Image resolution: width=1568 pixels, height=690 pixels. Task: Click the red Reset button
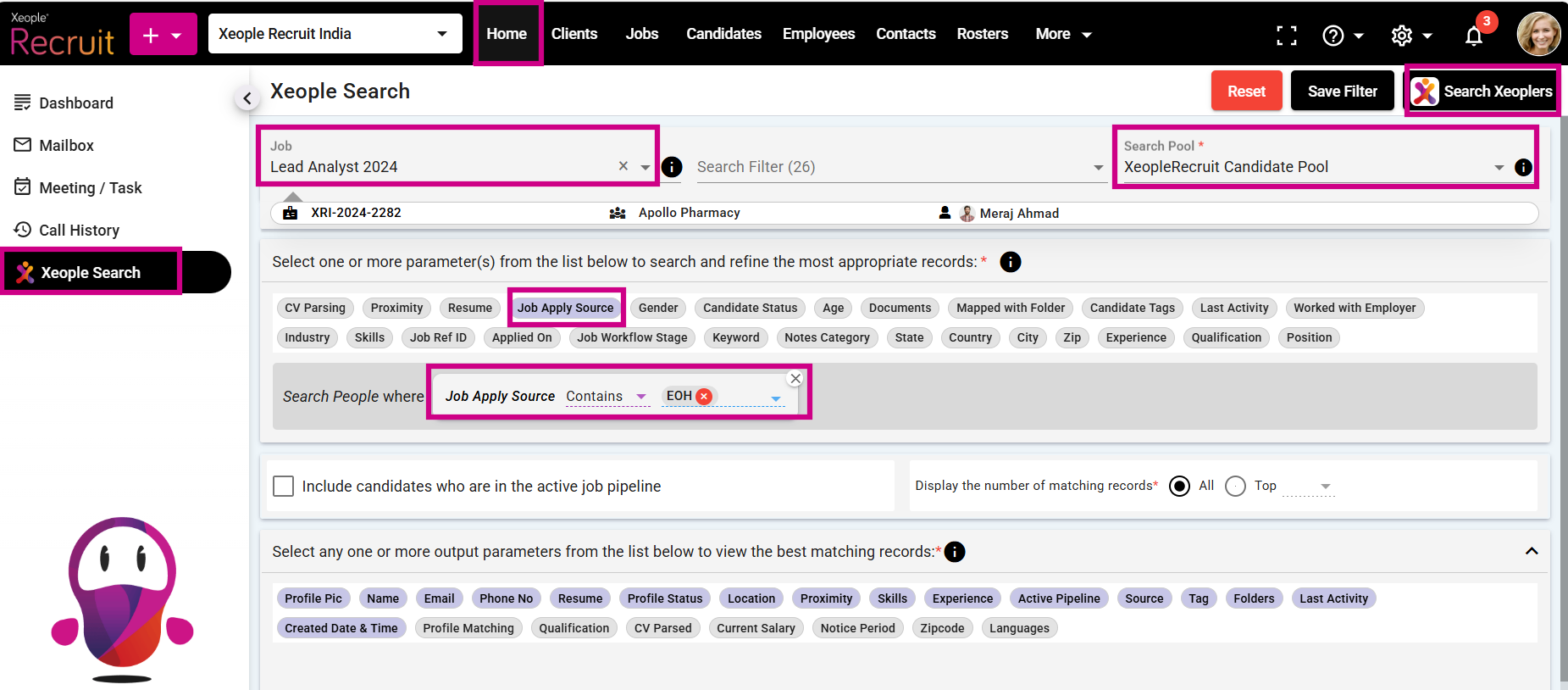pos(1246,91)
